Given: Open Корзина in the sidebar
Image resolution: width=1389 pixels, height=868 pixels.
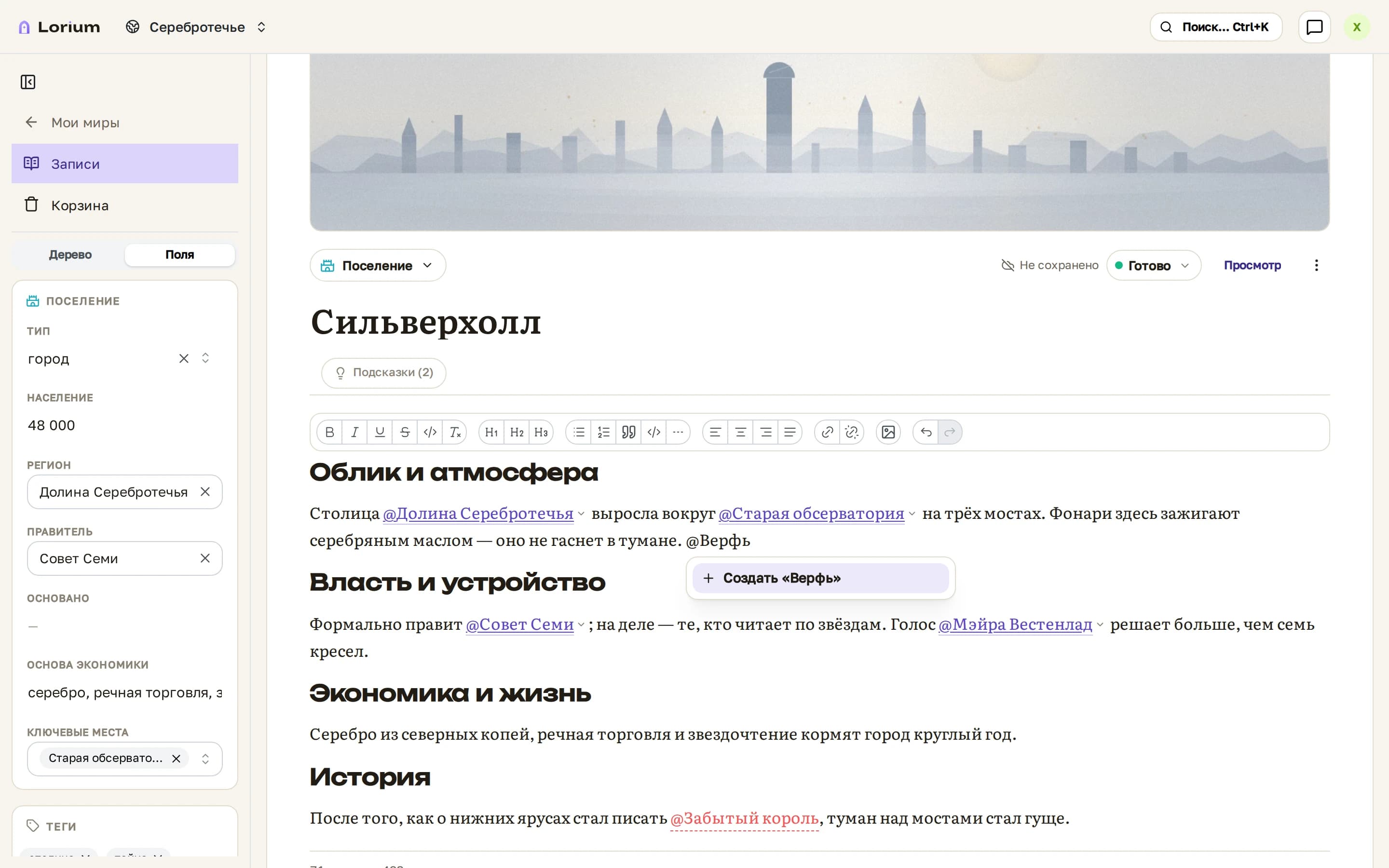Looking at the screenshot, I should pos(124,205).
